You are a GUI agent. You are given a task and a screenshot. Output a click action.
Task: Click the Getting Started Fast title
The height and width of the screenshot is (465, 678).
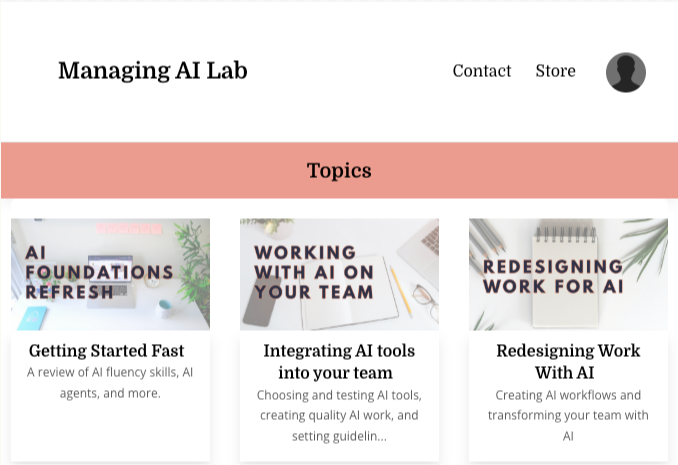tap(106, 351)
